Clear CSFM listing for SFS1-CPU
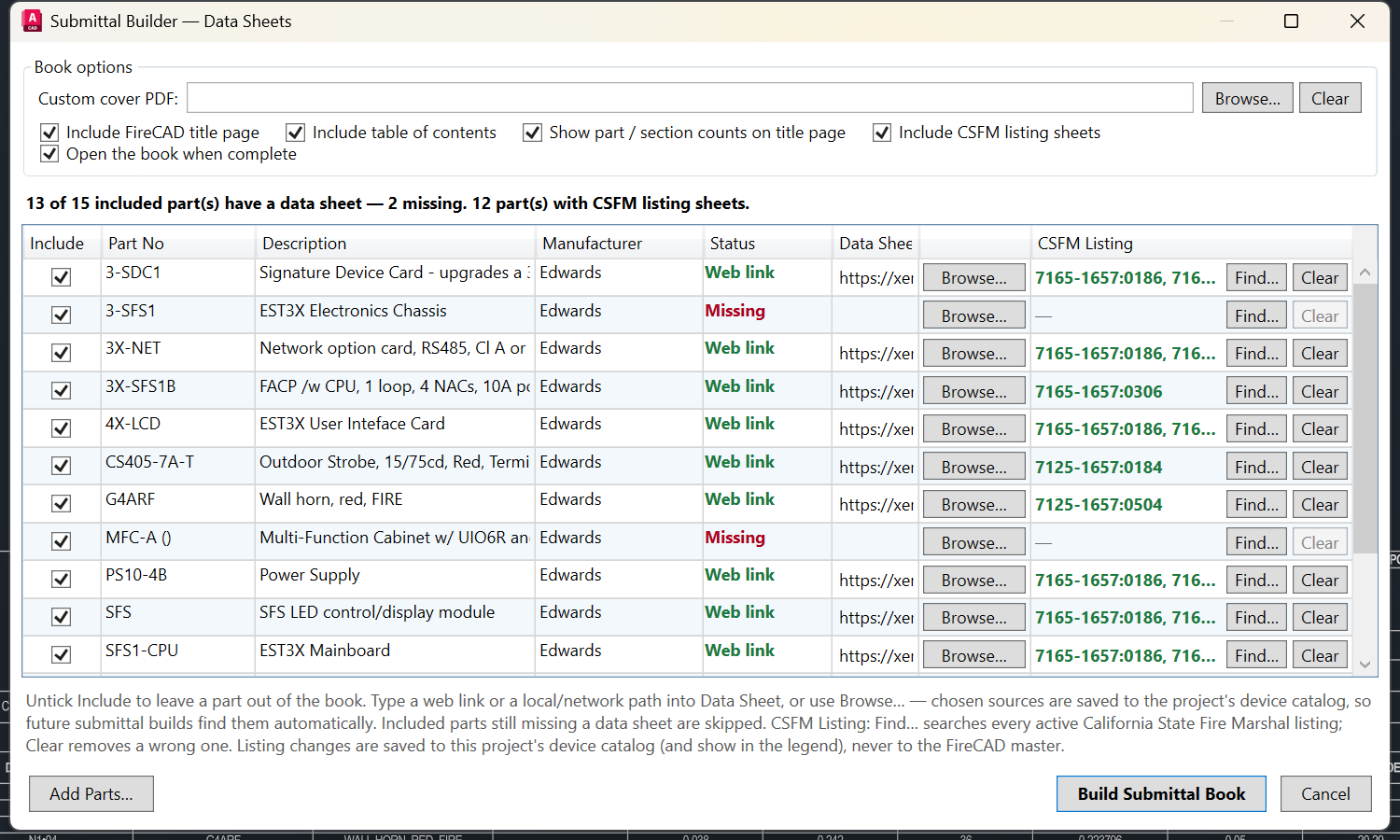The image size is (1400, 840). (x=1320, y=655)
